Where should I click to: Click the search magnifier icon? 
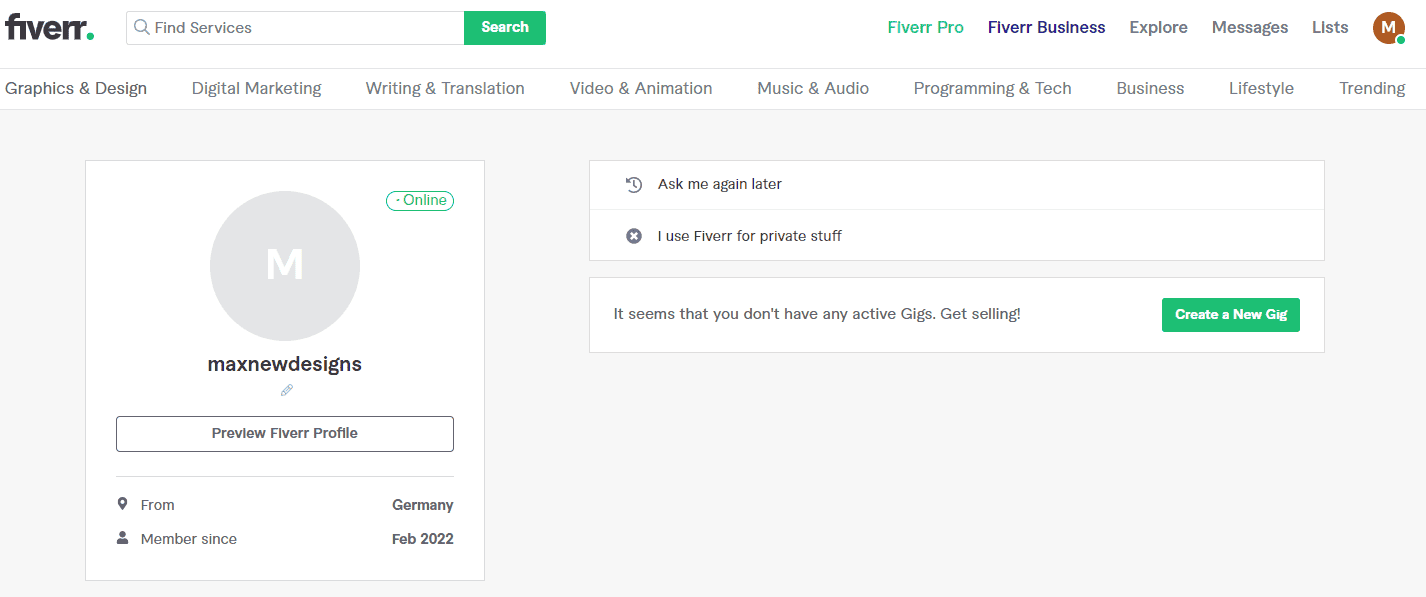click(x=142, y=28)
